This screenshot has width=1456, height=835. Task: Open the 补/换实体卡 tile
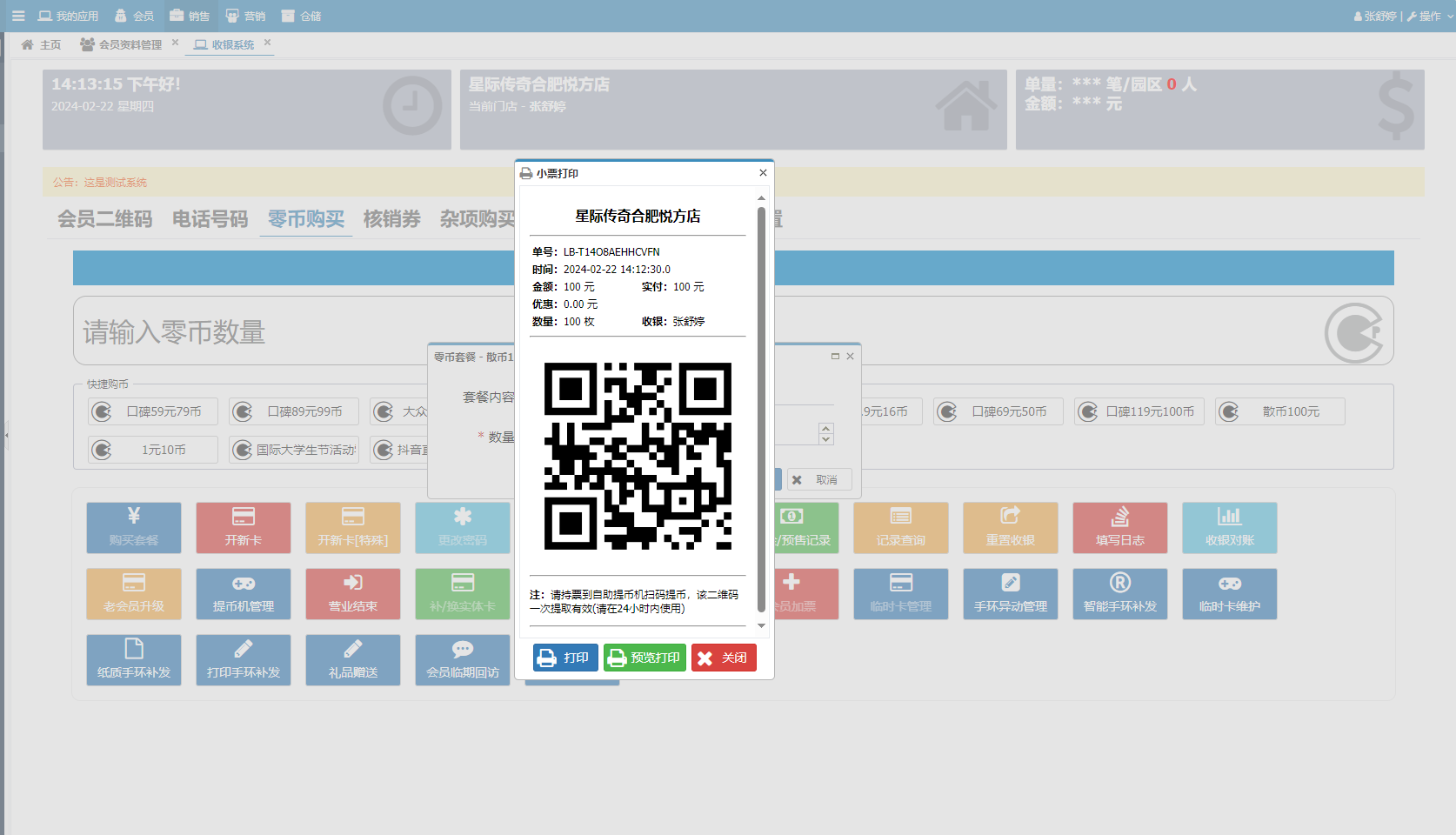tap(463, 594)
